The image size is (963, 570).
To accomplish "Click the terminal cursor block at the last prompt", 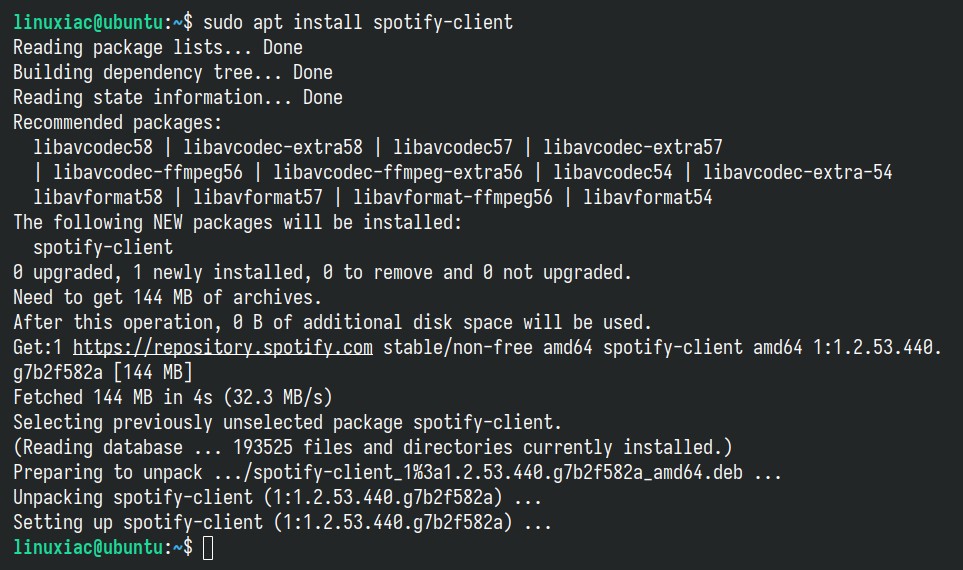I will [208, 548].
